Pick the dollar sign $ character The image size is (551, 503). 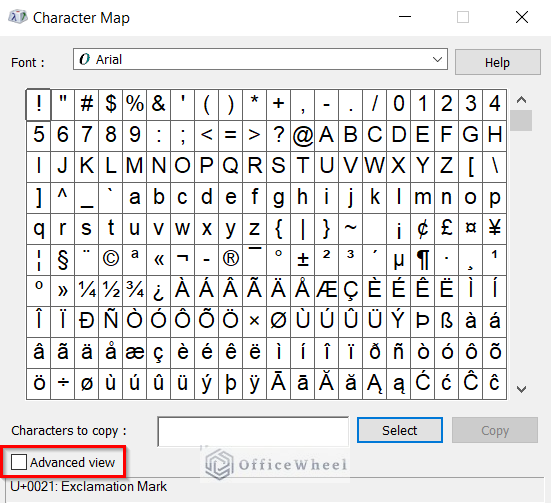click(111, 105)
